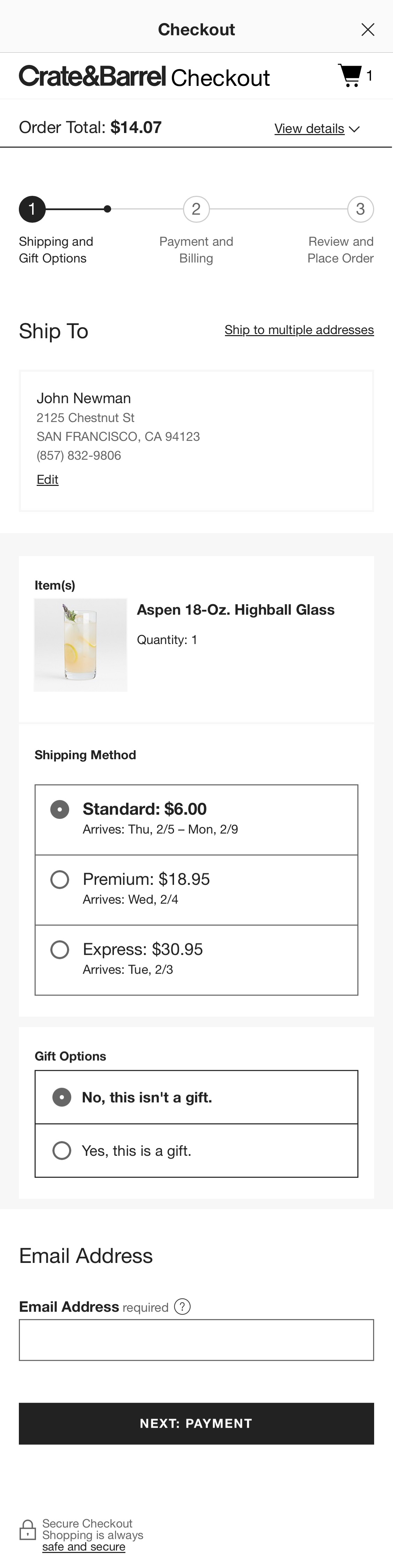
Task: Select the Standard $6.00 shipping option
Action: [60, 809]
